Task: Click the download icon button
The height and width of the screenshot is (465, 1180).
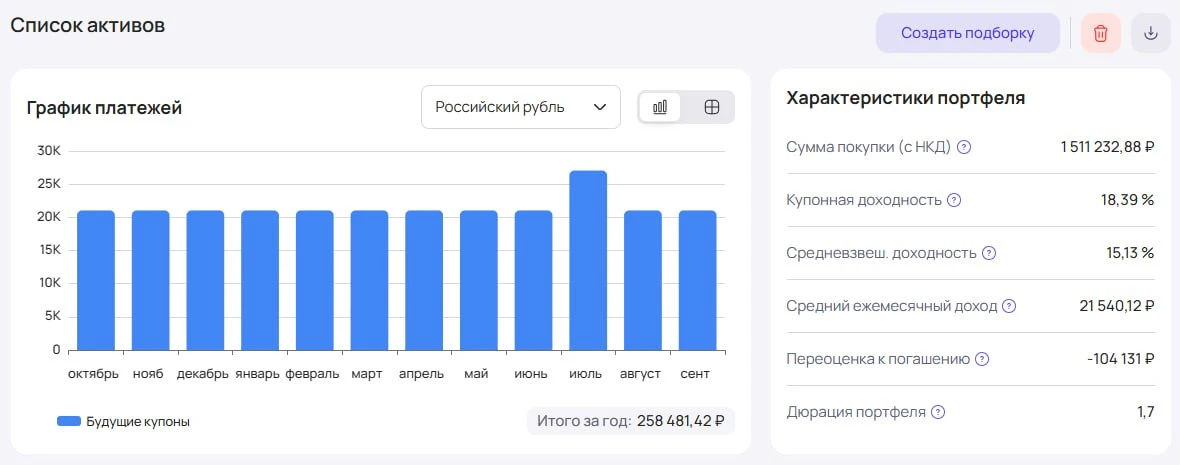Action: click(1150, 33)
